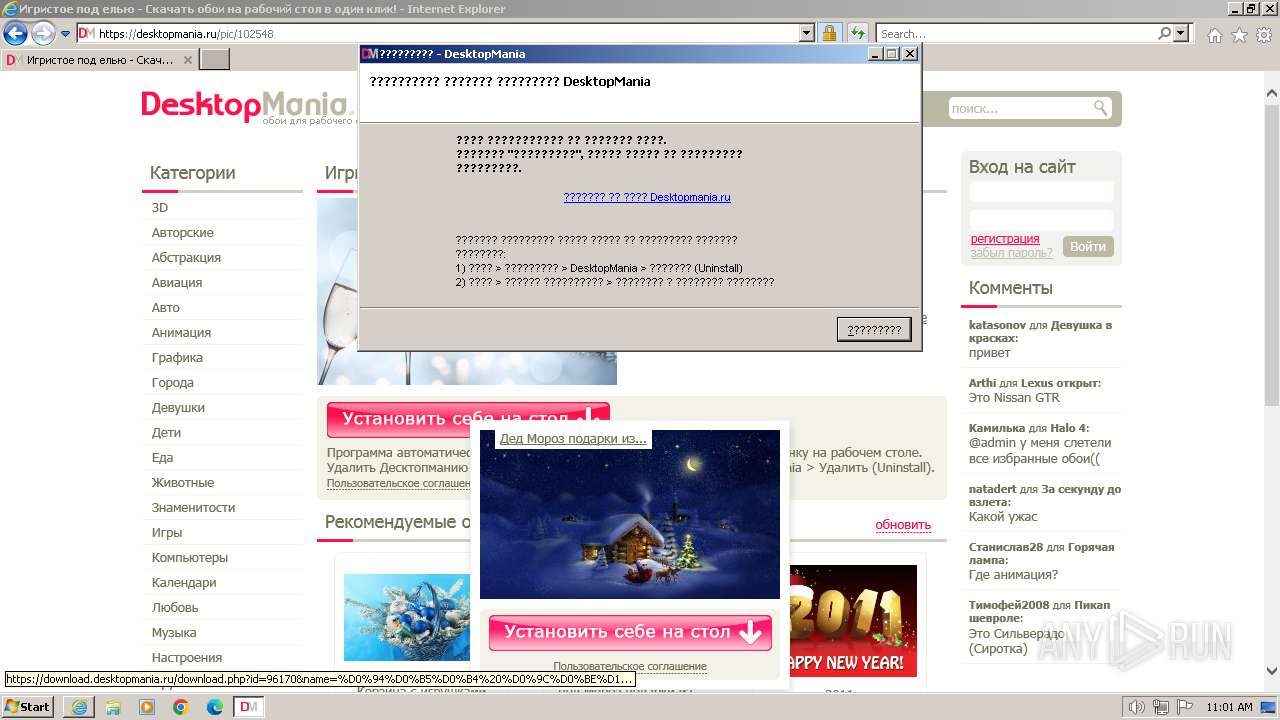
Task: Open category Компьютеры
Action: pyautogui.click(x=190, y=557)
